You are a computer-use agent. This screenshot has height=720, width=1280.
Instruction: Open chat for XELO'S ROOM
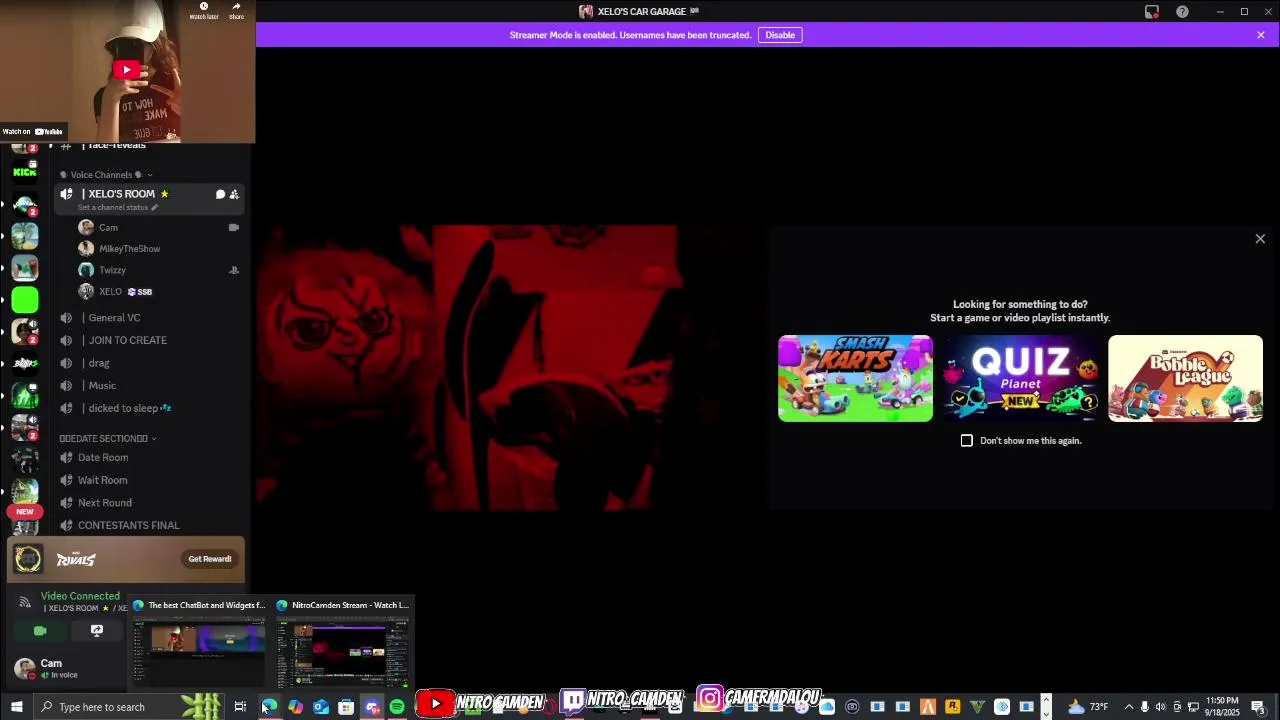220,194
